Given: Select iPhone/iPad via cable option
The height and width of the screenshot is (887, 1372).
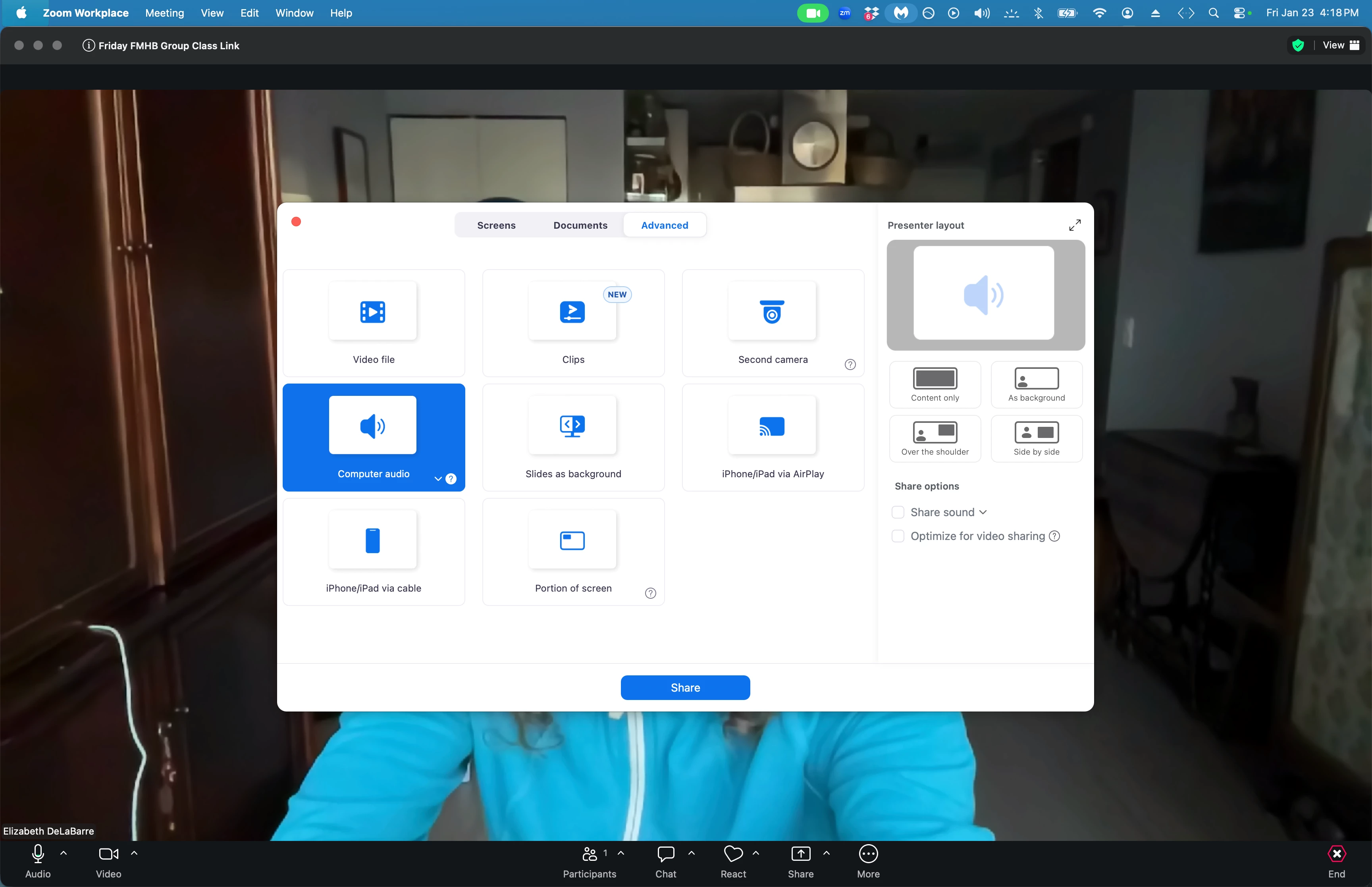Looking at the screenshot, I should click(x=373, y=551).
